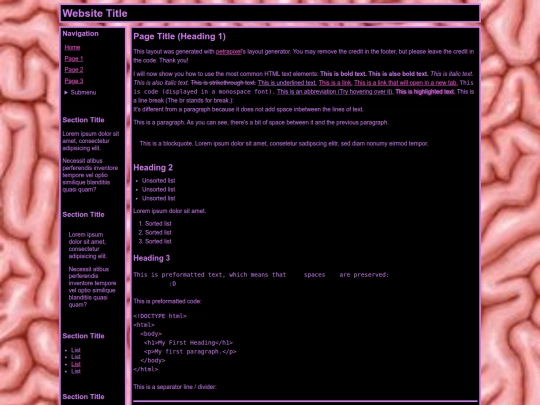Screen dimensions: 540x405
Task: Click 'This is a separator line / divider:' text
Action: click(x=175, y=387)
